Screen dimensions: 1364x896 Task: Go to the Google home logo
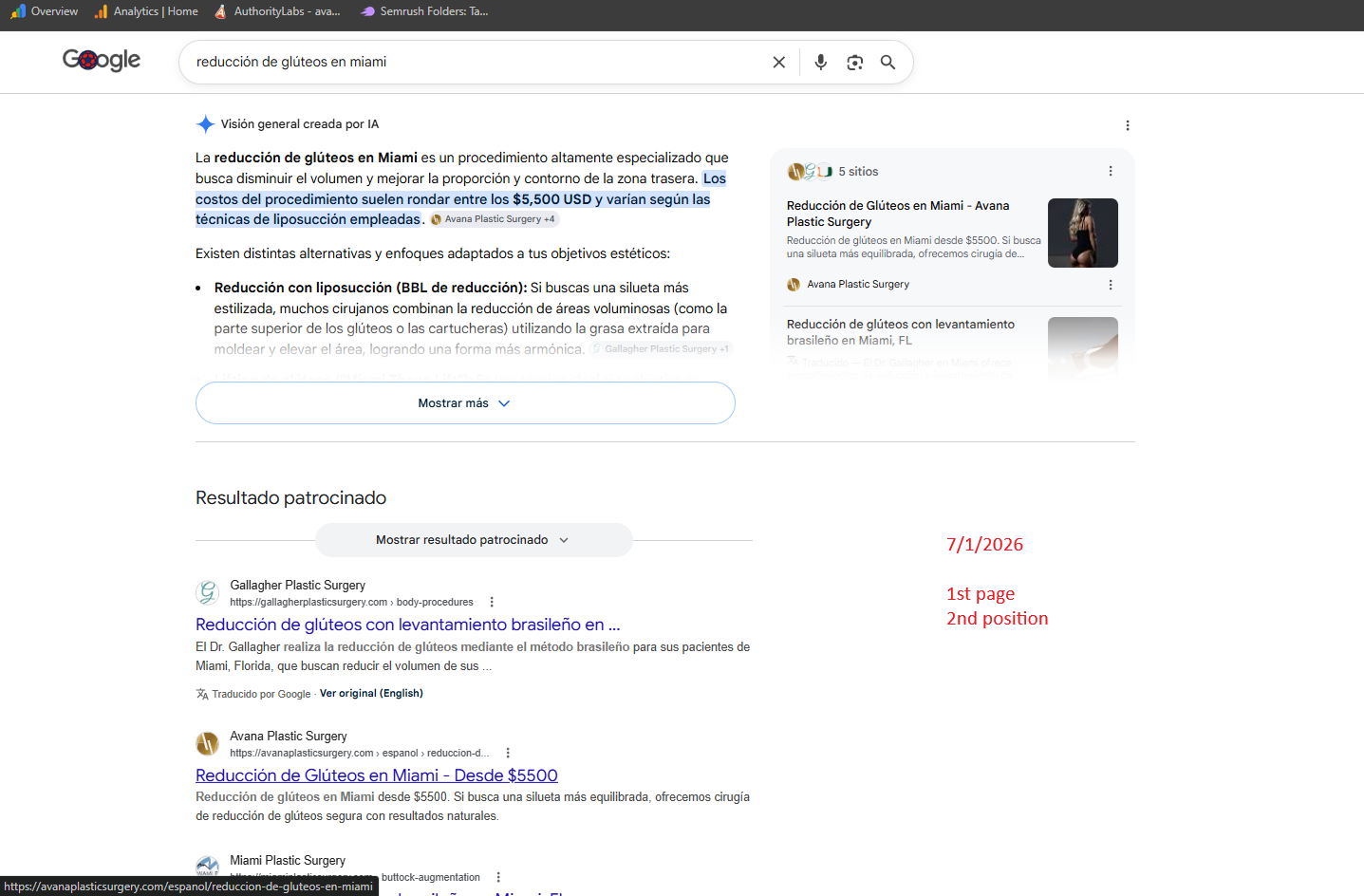(x=102, y=60)
